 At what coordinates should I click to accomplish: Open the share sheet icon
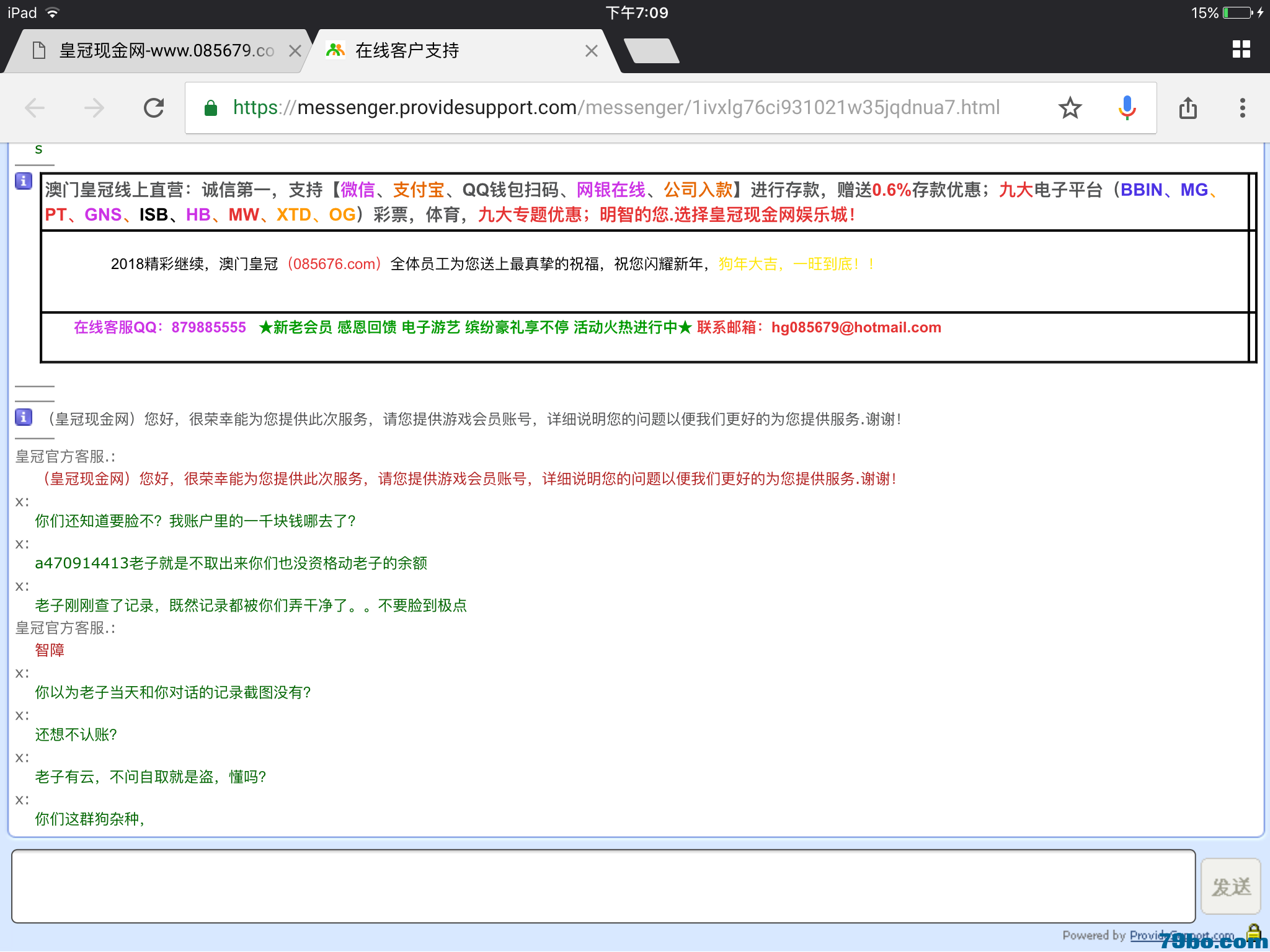point(1188,108)
